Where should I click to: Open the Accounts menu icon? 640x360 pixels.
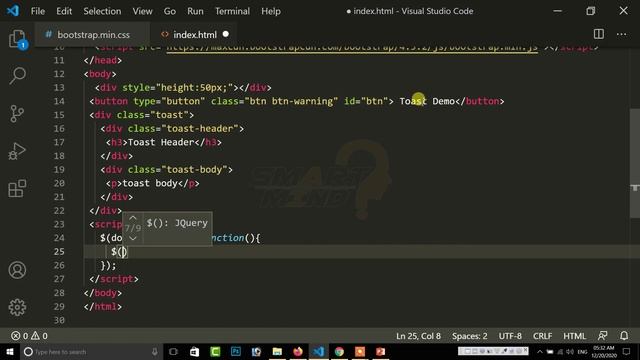click(17, 270)
